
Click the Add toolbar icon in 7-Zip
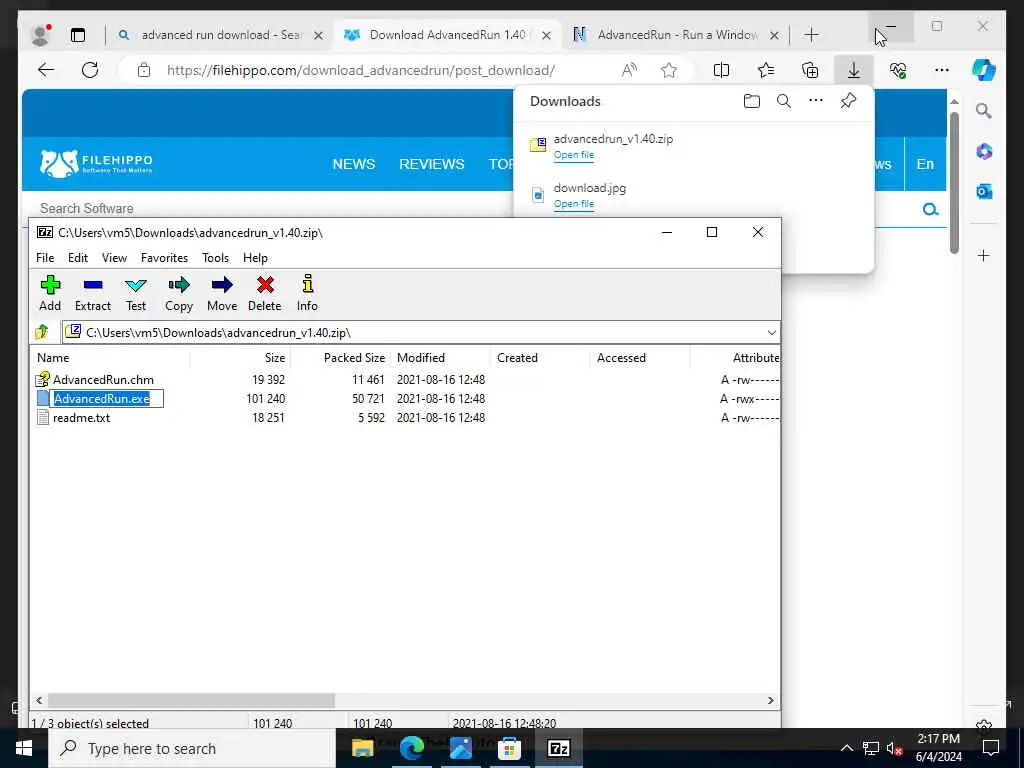(50, 293)
